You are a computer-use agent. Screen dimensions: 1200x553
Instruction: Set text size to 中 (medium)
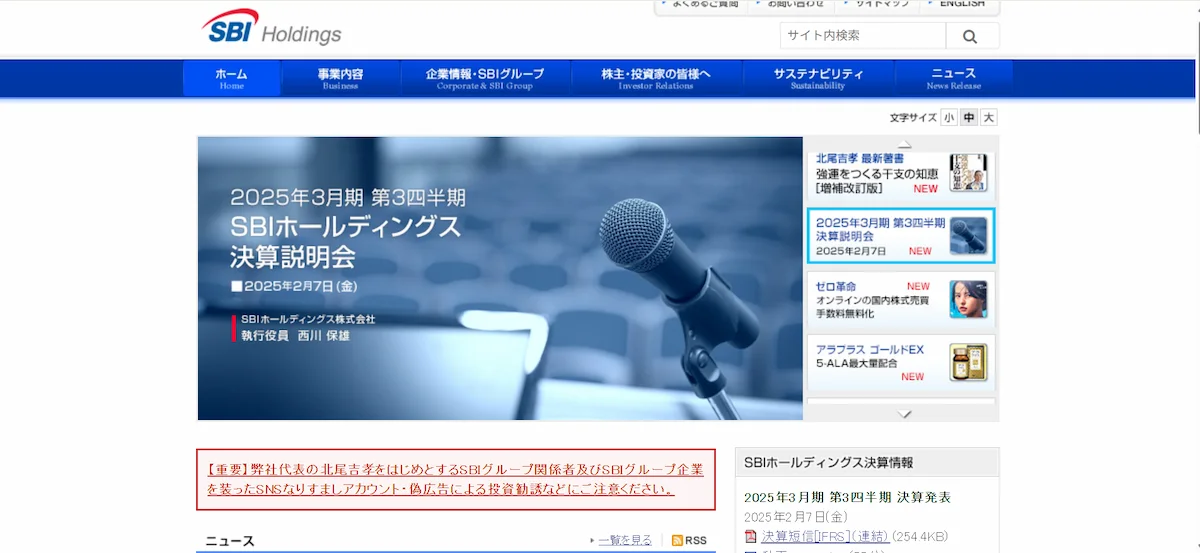pos(969,117)
